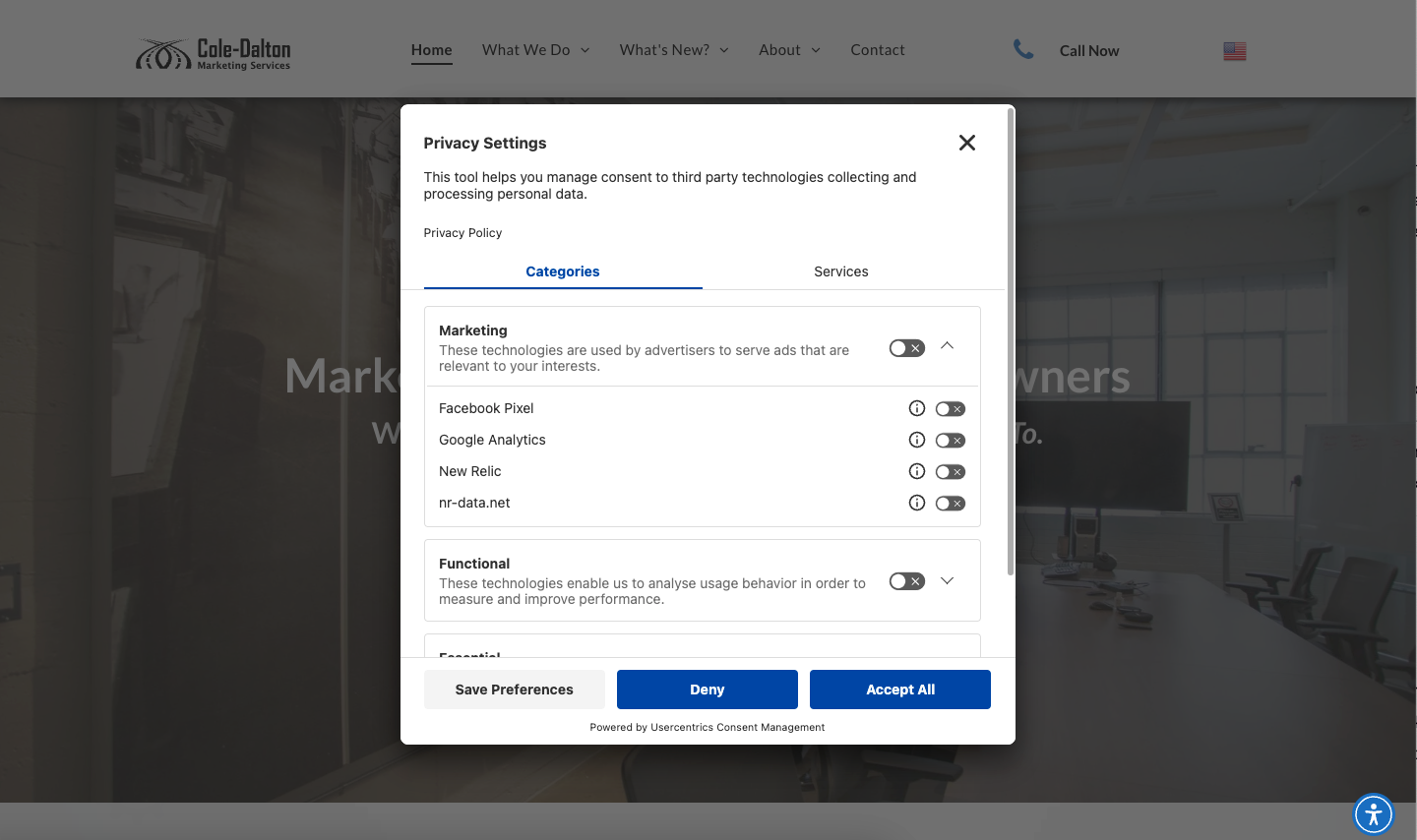Enable the Facebook Pixel toggle
This screenshot has width=1417, height=840.
coord(951,409)
